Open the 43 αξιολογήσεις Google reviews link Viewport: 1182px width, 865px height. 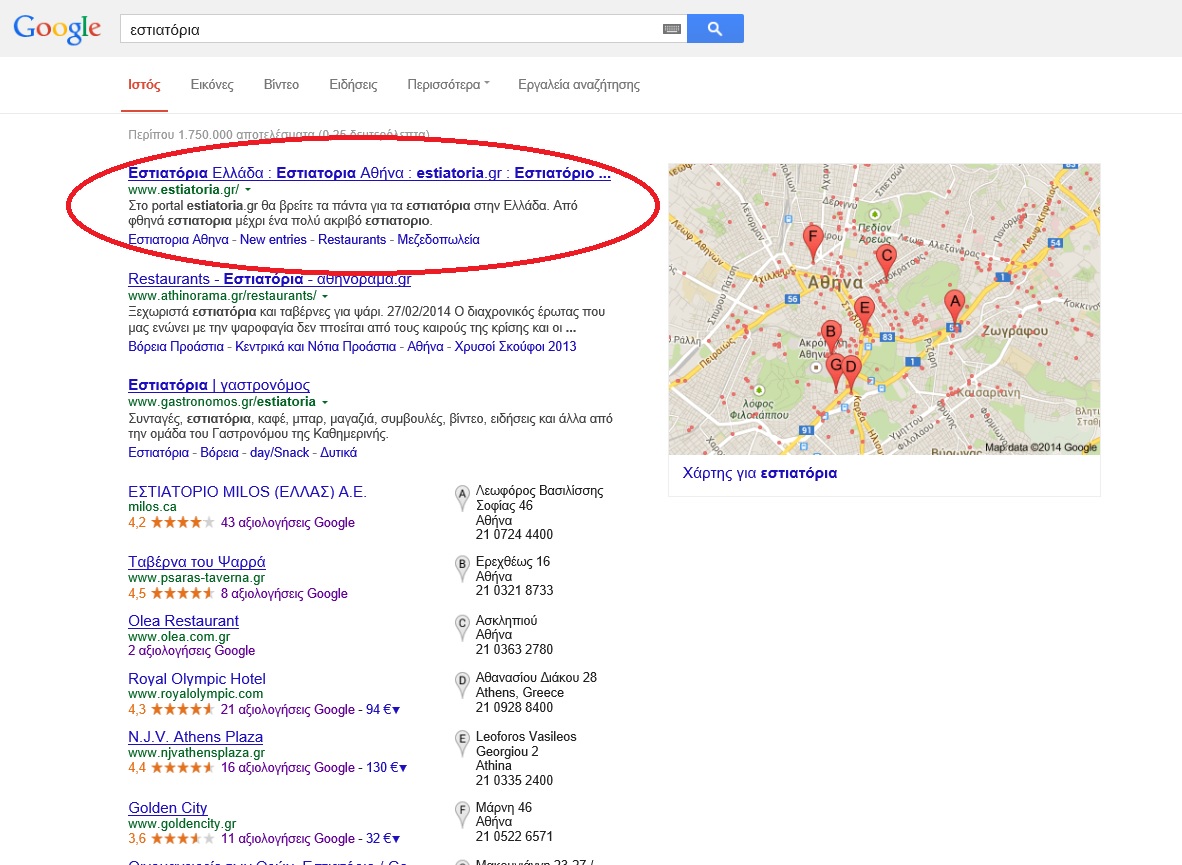click(x=287, y=522)
